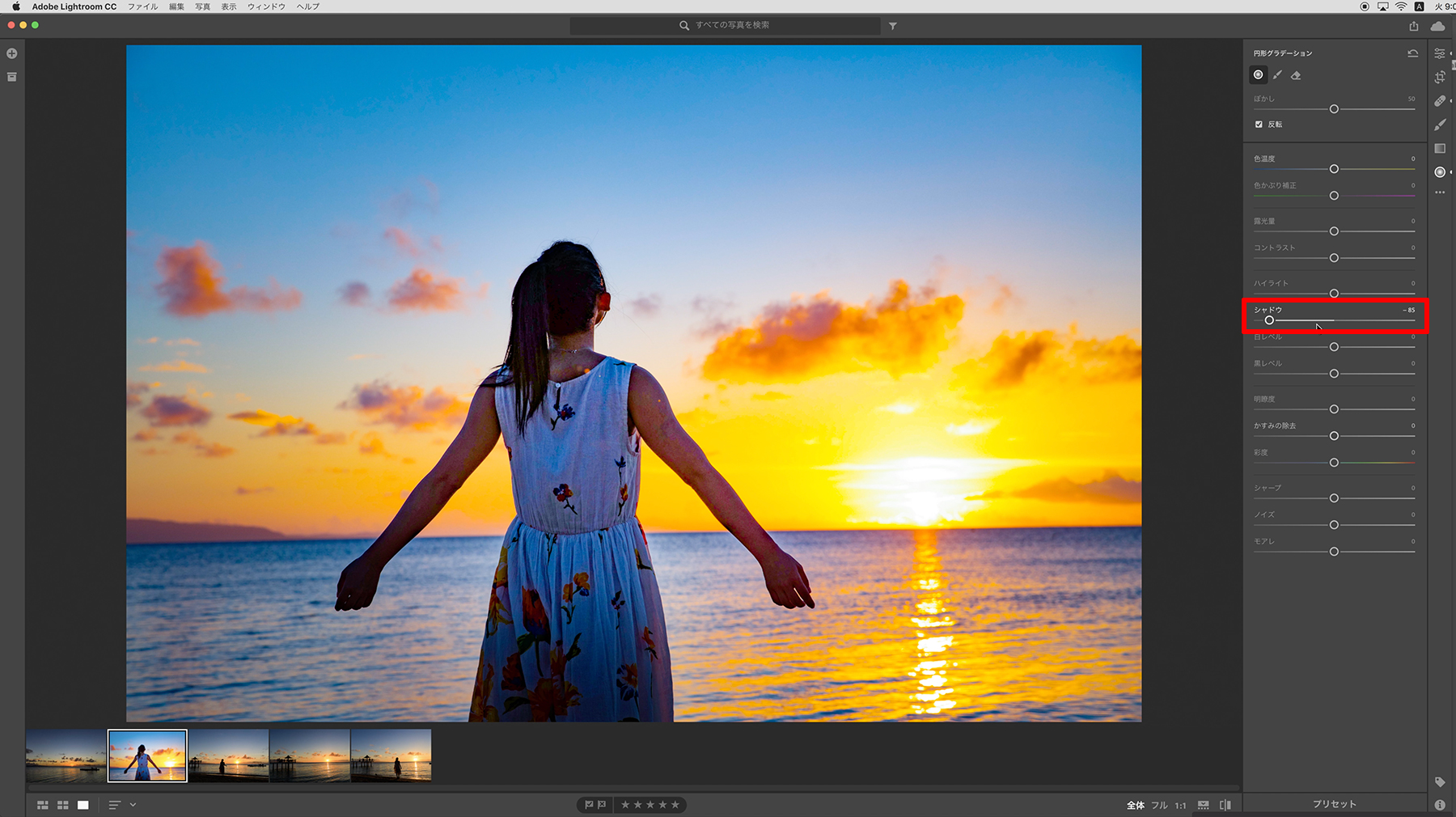Image resolution: width=1456 pixels, height=817 pixels.
Task: Select the brush add icon in panel
Action: [1277, 75]
